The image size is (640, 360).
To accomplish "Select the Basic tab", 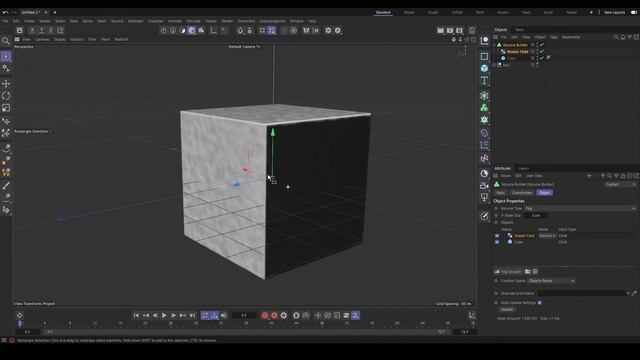I will click(x=500, y=193).
